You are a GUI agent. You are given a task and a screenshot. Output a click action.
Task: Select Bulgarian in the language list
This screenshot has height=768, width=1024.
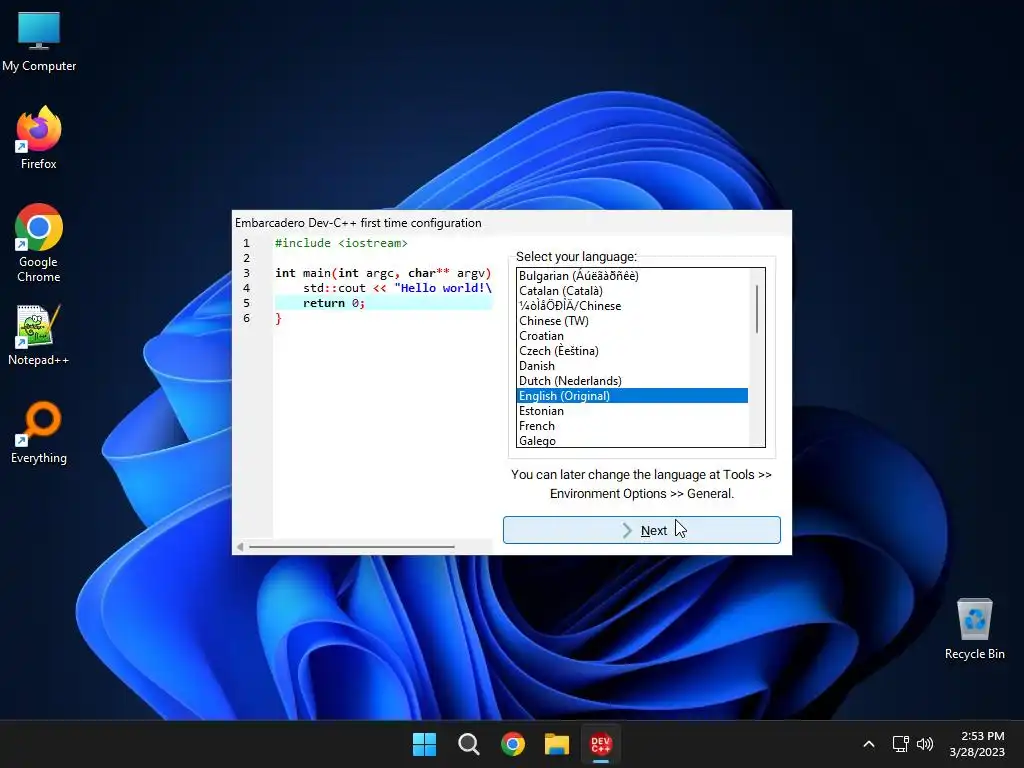click(632, 276)
